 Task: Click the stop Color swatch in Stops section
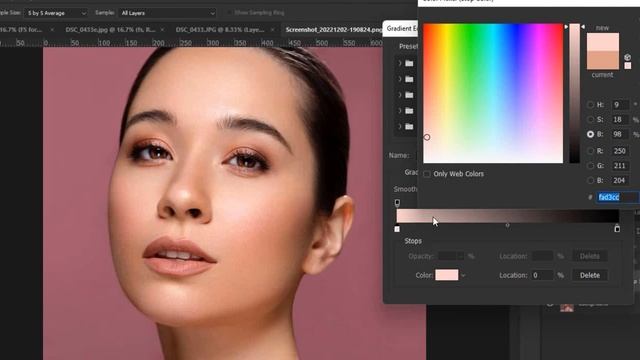[x=447, y=275]
